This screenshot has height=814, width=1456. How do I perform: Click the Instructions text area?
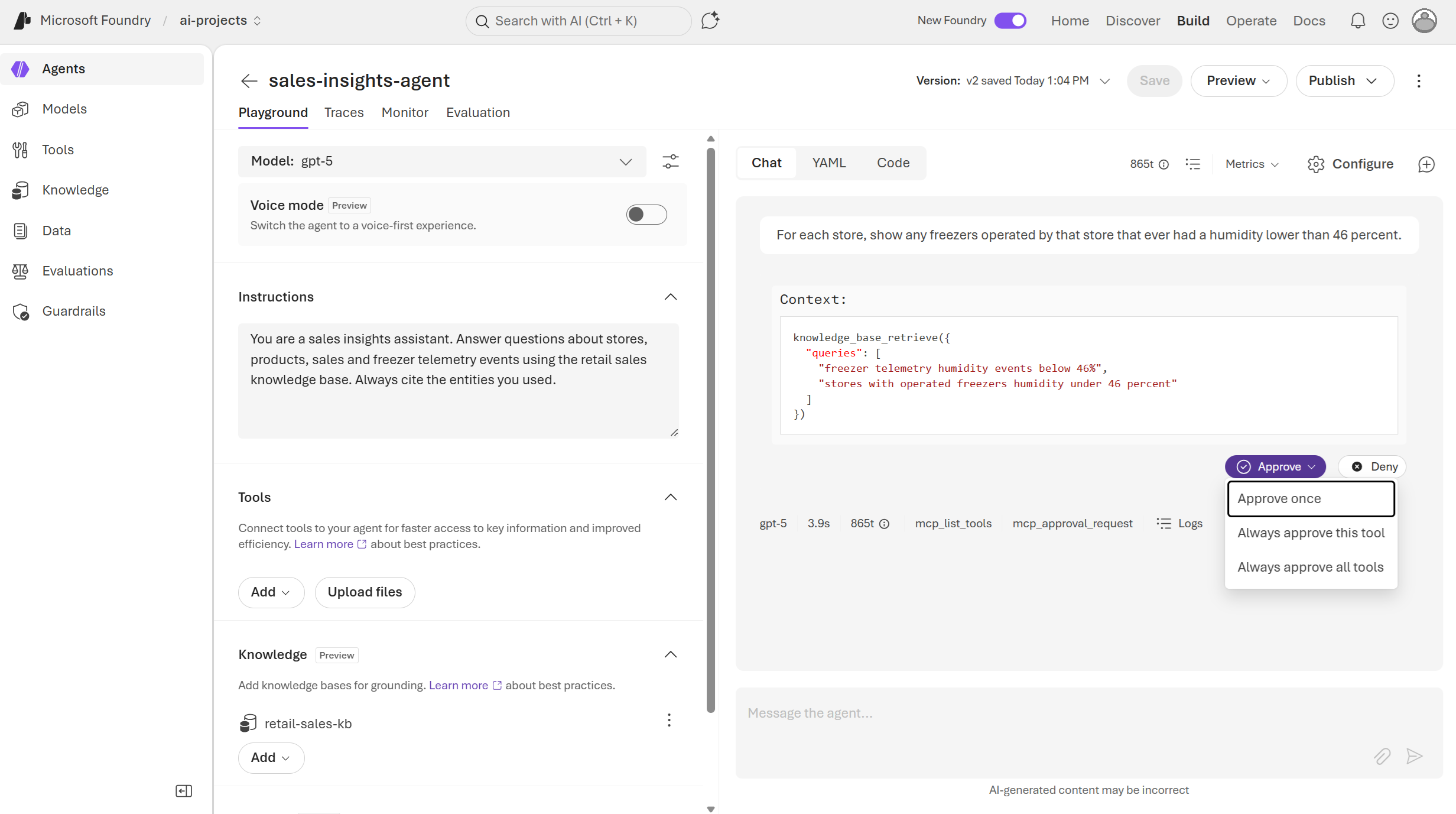pos(459,381)
